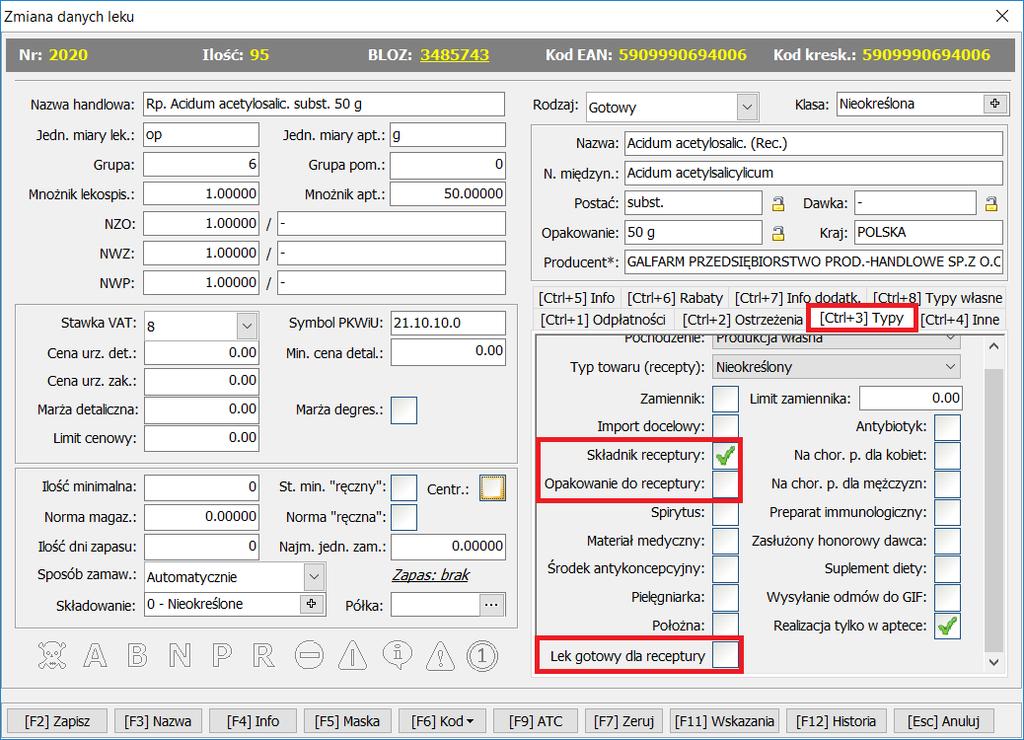The image size is (1024, 740).
Task: Click the circled minus sign icon
Action: coord(309,655)
